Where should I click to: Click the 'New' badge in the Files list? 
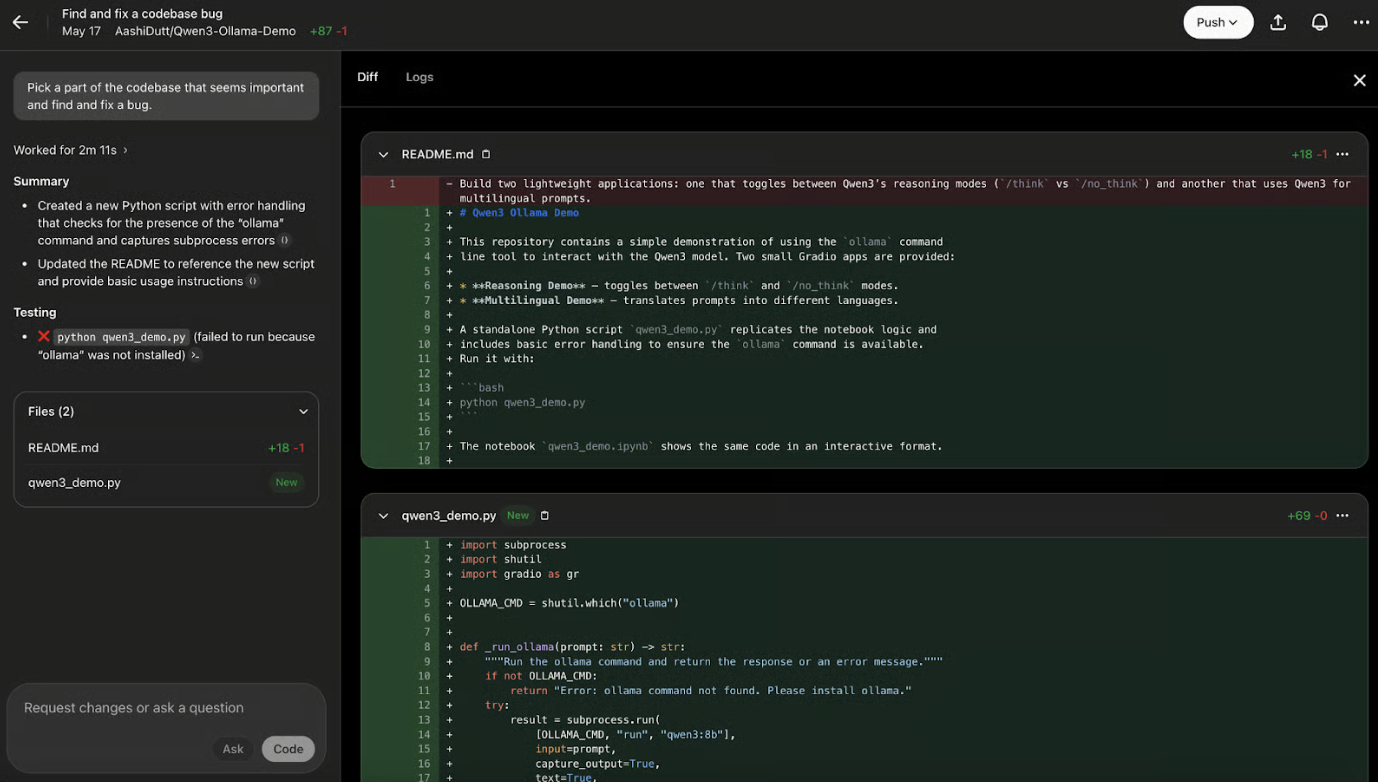(286, 482)
